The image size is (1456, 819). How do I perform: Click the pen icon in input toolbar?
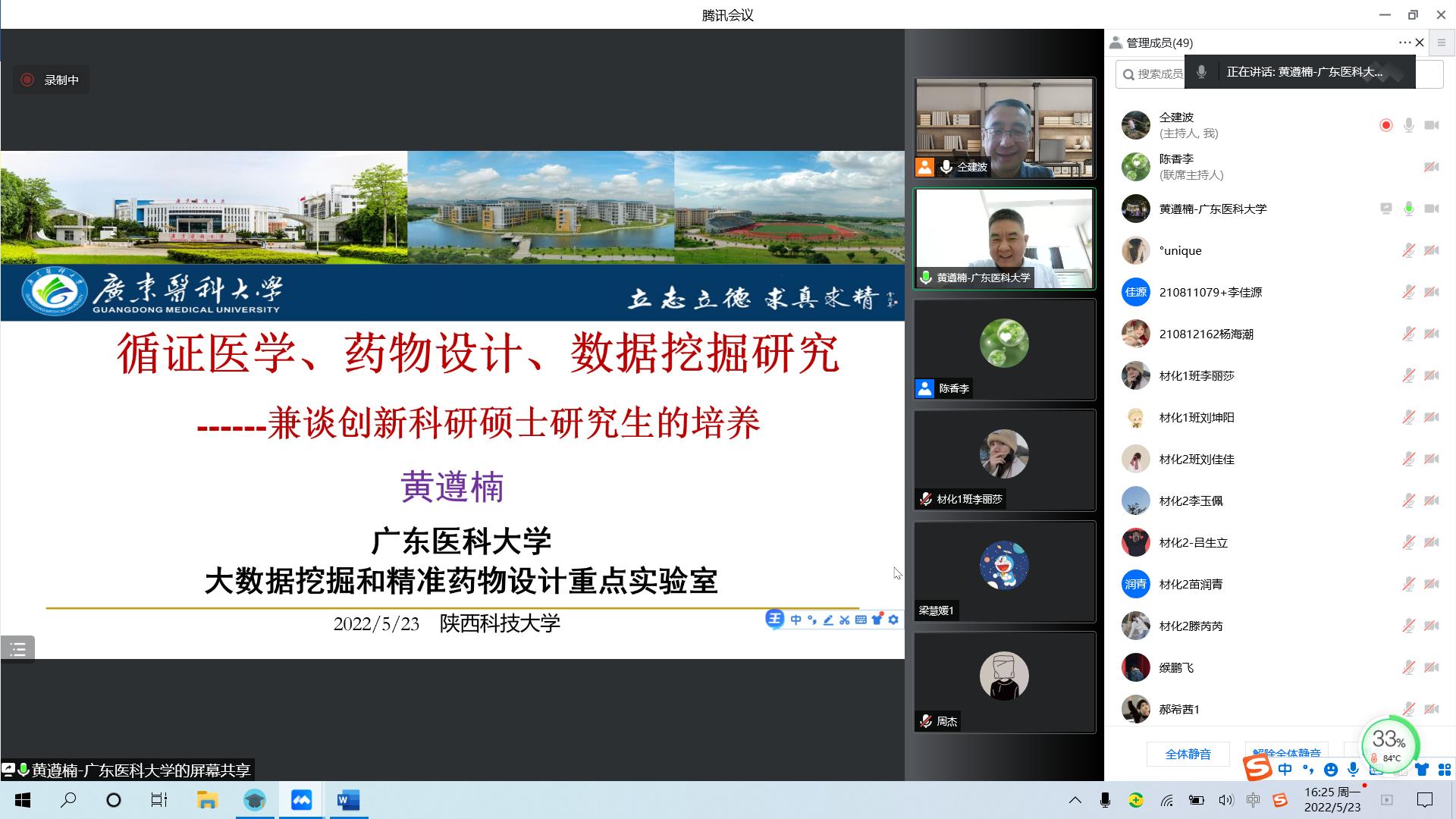(x=828, y=620)
